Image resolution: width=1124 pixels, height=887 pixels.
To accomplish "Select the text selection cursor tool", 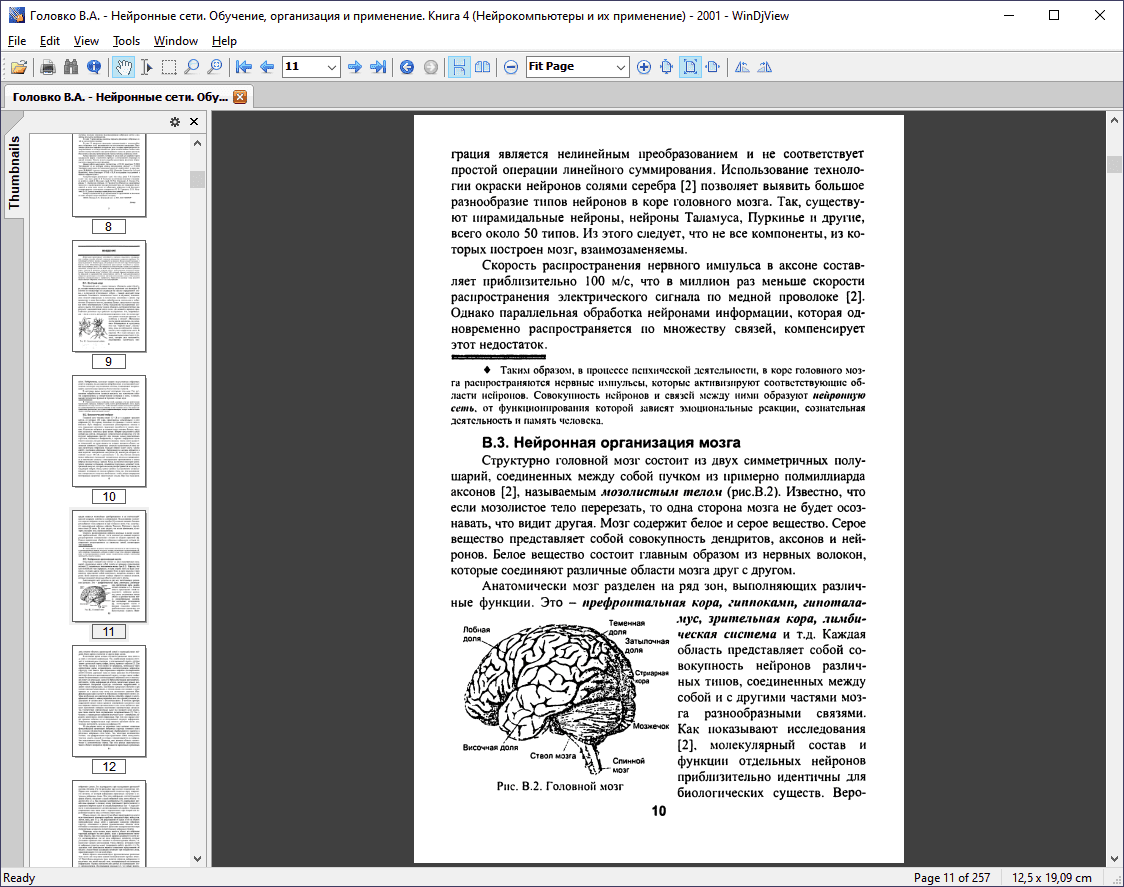I will tap(146, 67).
